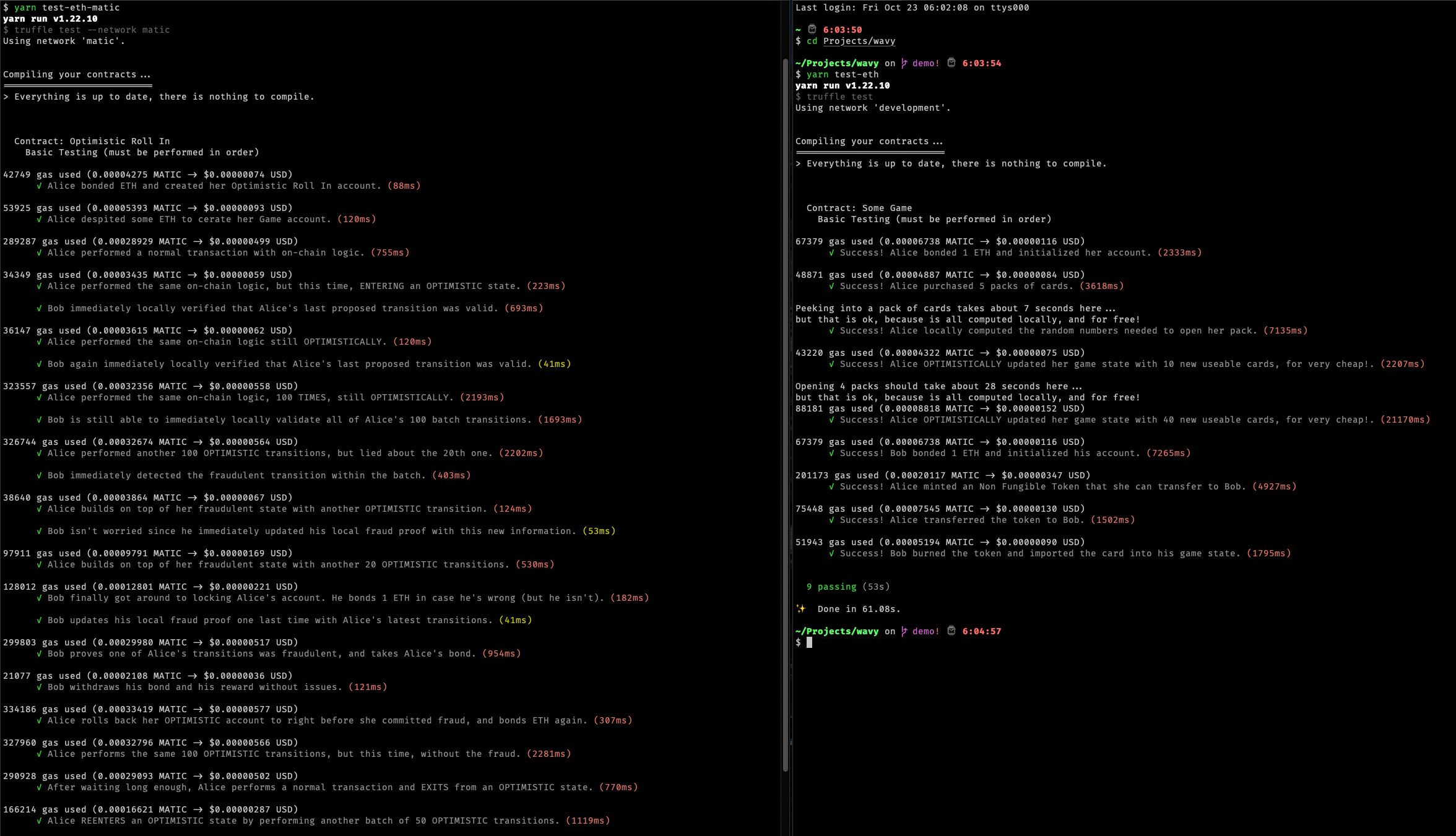Click the checkmark before 'Success! Alice purchased 5 packs'
The image size is (1456, 836).
coord(832,286)
